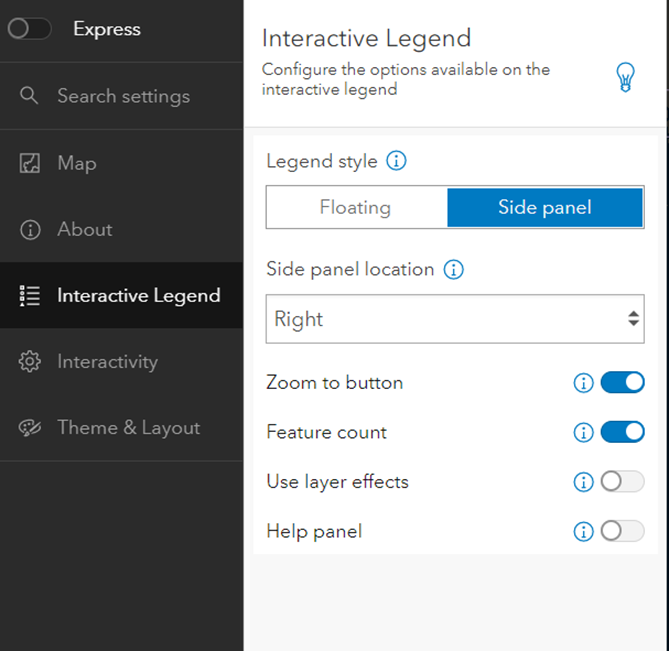Open the Theme & Layout section

[x=122, y=427]
